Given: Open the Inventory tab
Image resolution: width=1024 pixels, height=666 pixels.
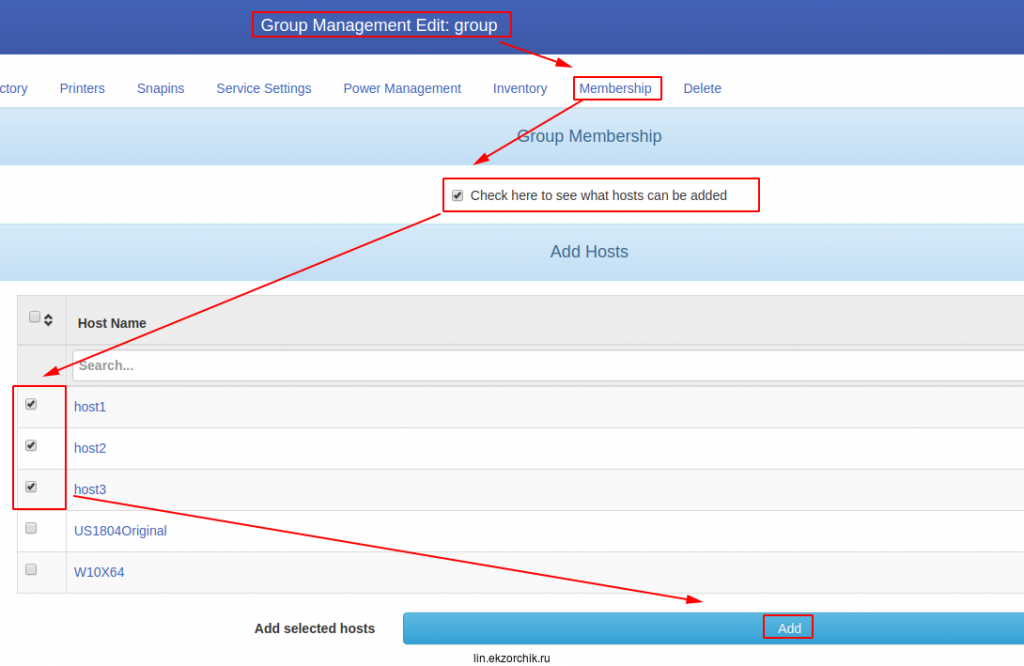Looking at the screenshot, I should [520, 88].
